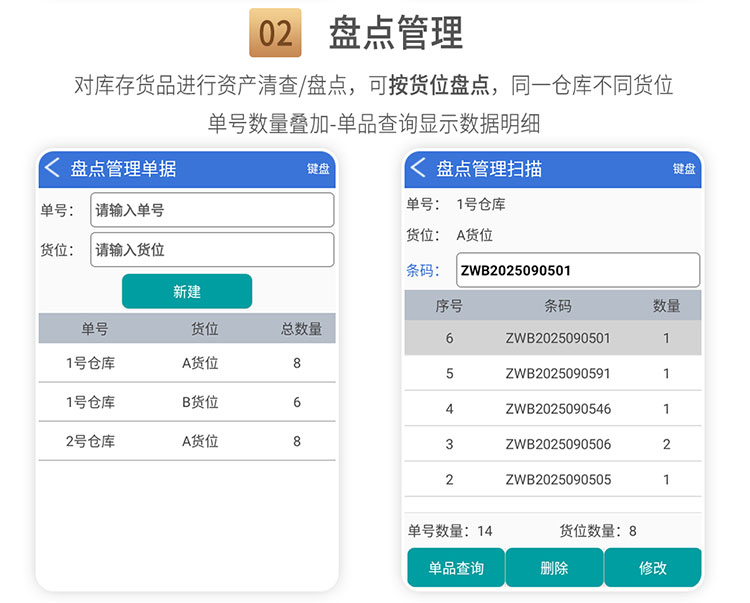This screenshot has height=603, width=750.
Task: Click the 02 section number badge
Action: (276, 33)
